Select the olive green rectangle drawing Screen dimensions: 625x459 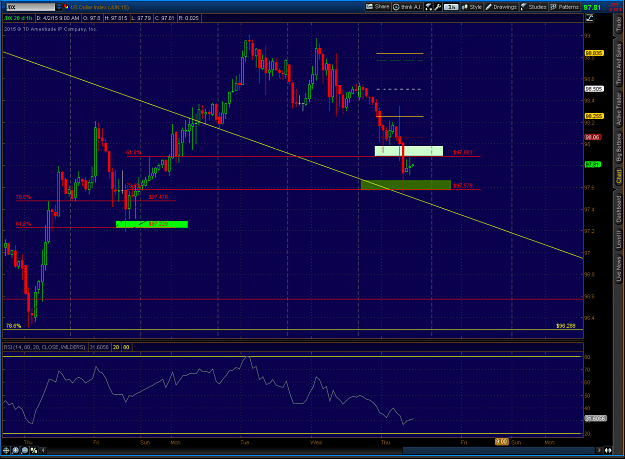click(406, 185)
